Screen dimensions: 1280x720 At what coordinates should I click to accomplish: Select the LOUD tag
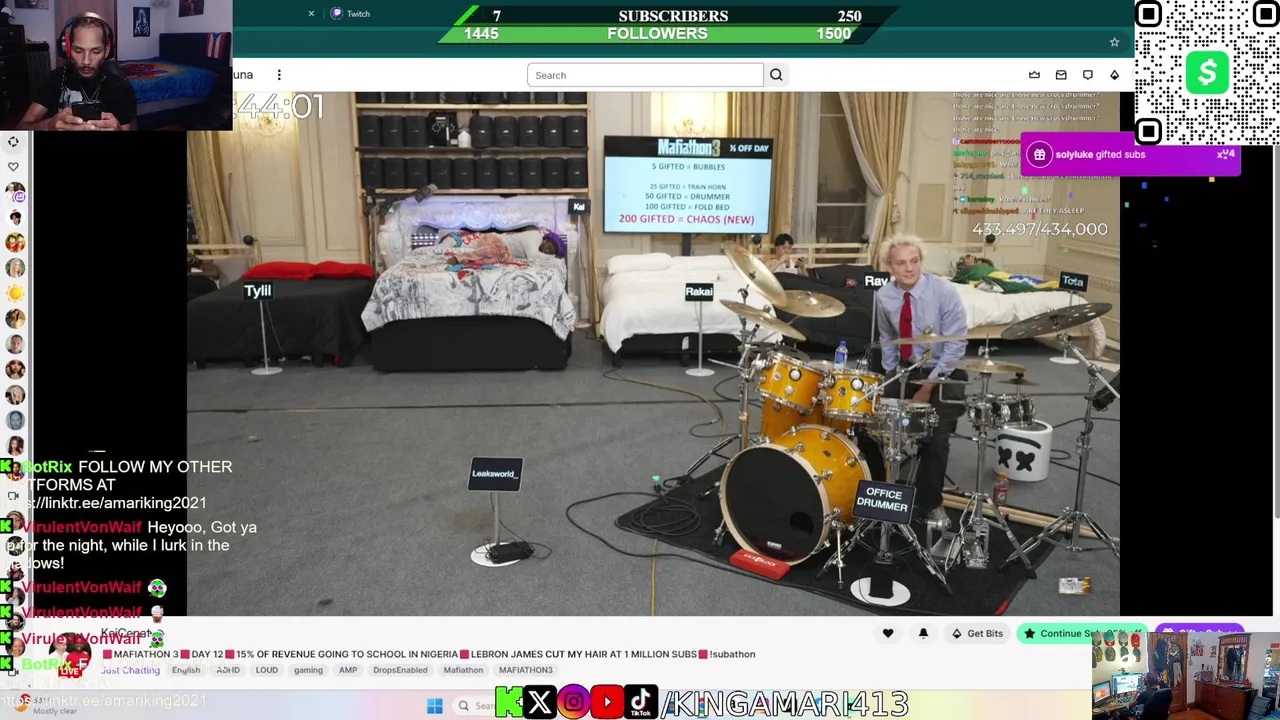(x=266, y=670)
